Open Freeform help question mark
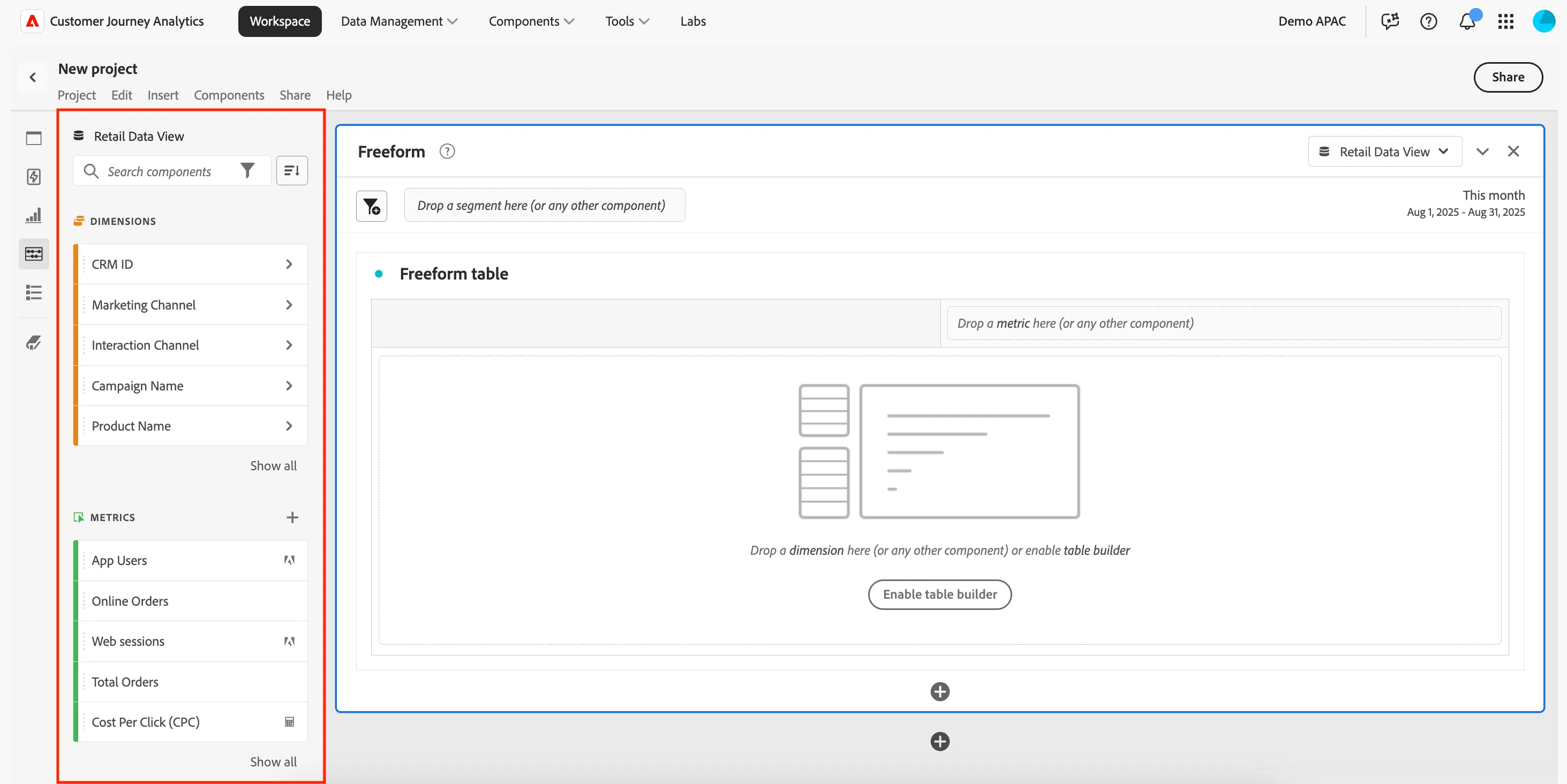Viewport: 1567px width, 784px height. point(447,152)
